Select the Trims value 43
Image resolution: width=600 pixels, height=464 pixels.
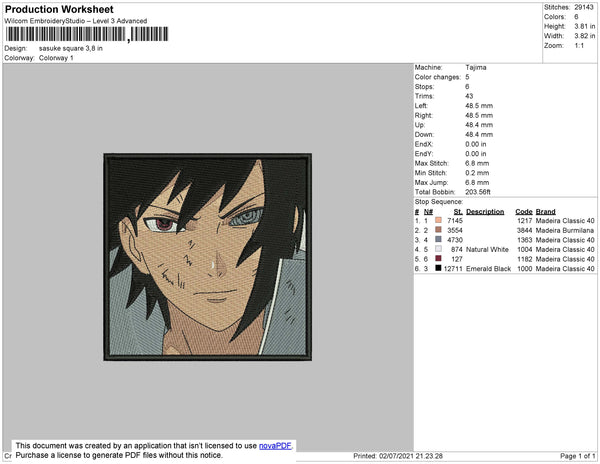[469, 96]
